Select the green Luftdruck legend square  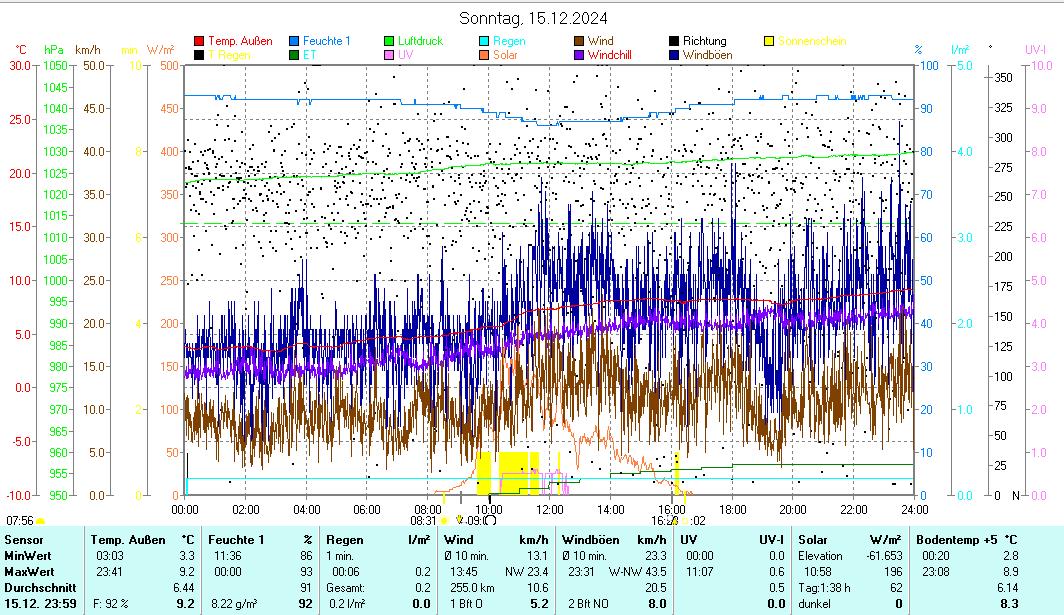389,41
